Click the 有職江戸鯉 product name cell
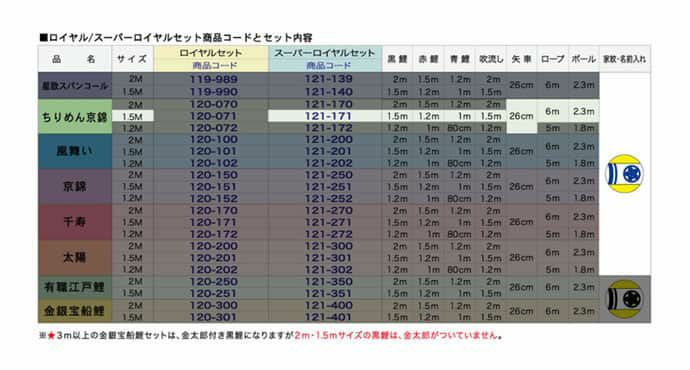Viewport: 690px width, 370px height. pos(74,287)
